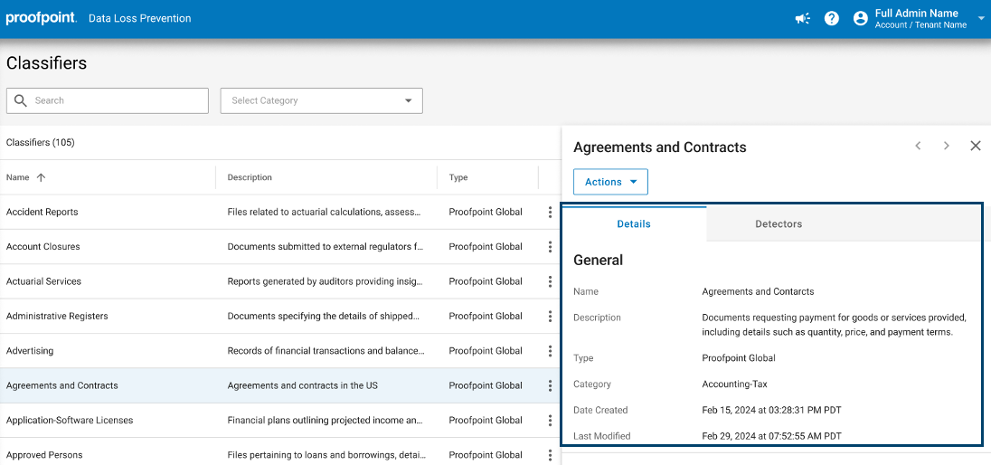
Task: Click the Description column header
Action: click(249, 178)
